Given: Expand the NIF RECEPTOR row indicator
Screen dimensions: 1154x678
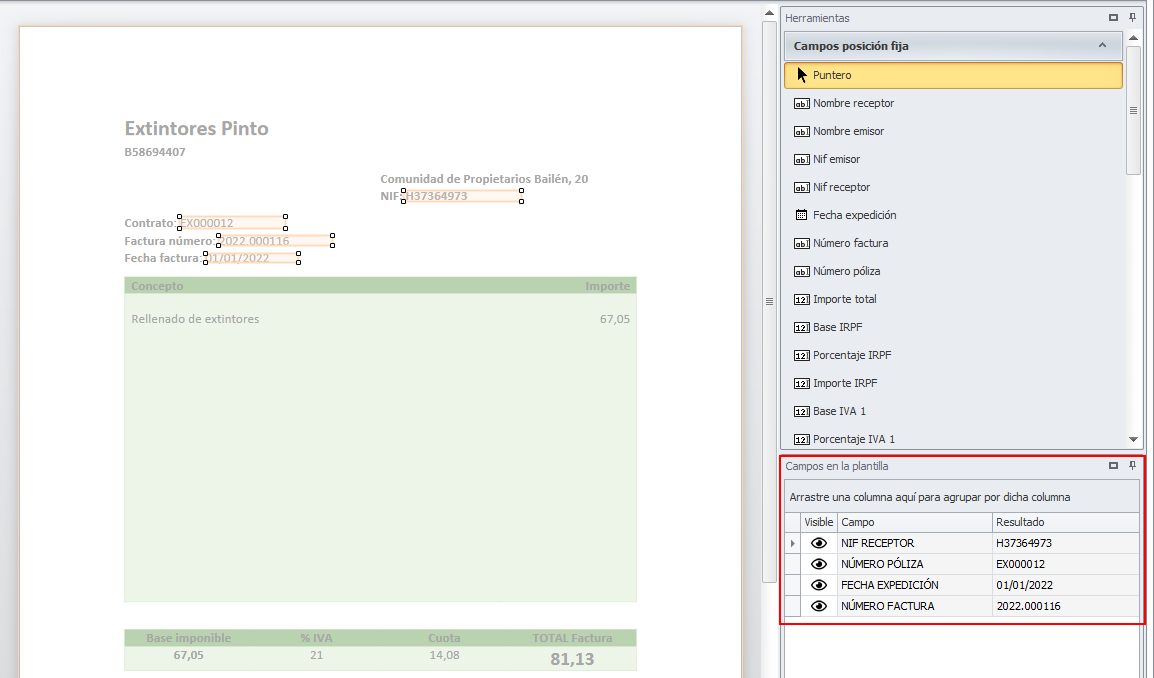Looking at the screenshot, I should (x=792, y=543).
